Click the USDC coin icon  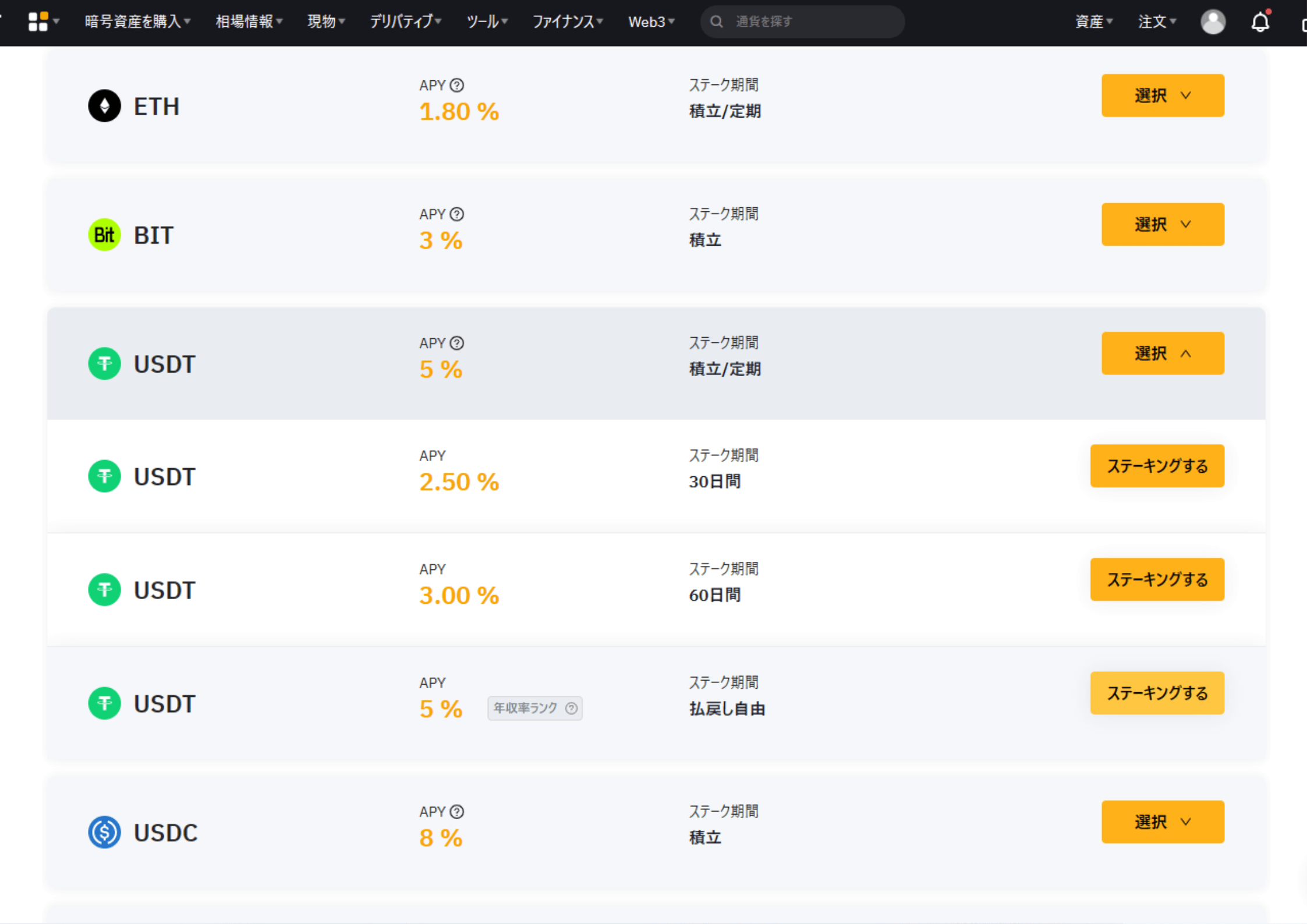pyautogui.click(x=104, y=832)
